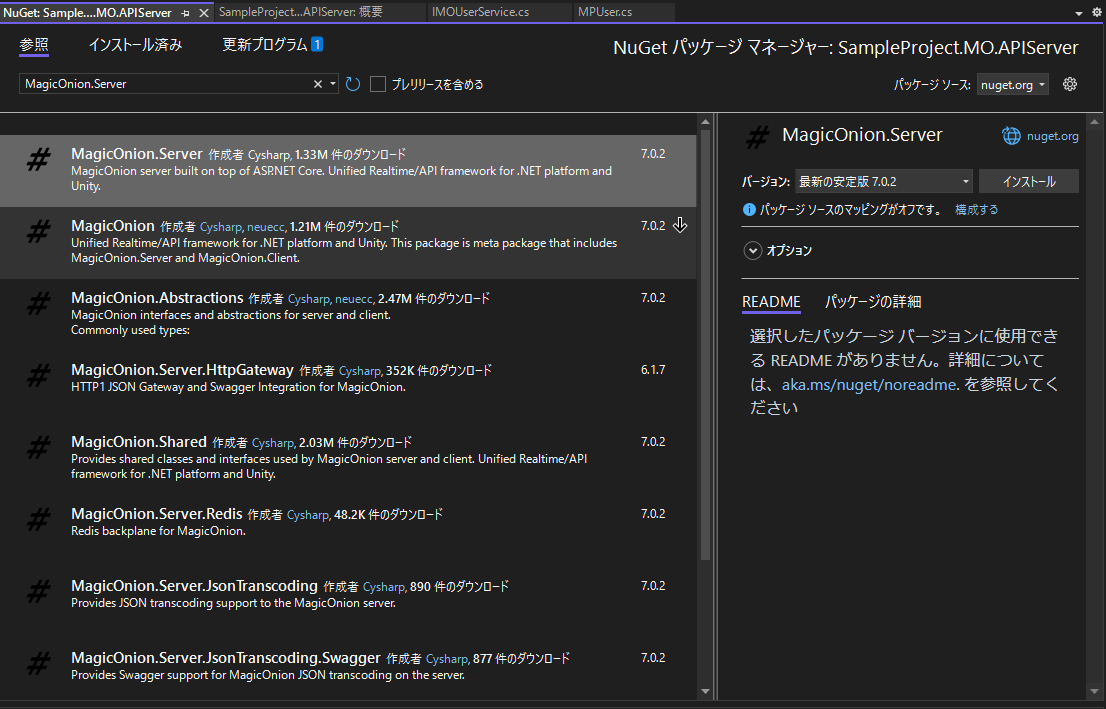Viewport: 1106px width, 709px height.
Task: Click the package icon in the details pane header
Action: (x=758, y=137)
